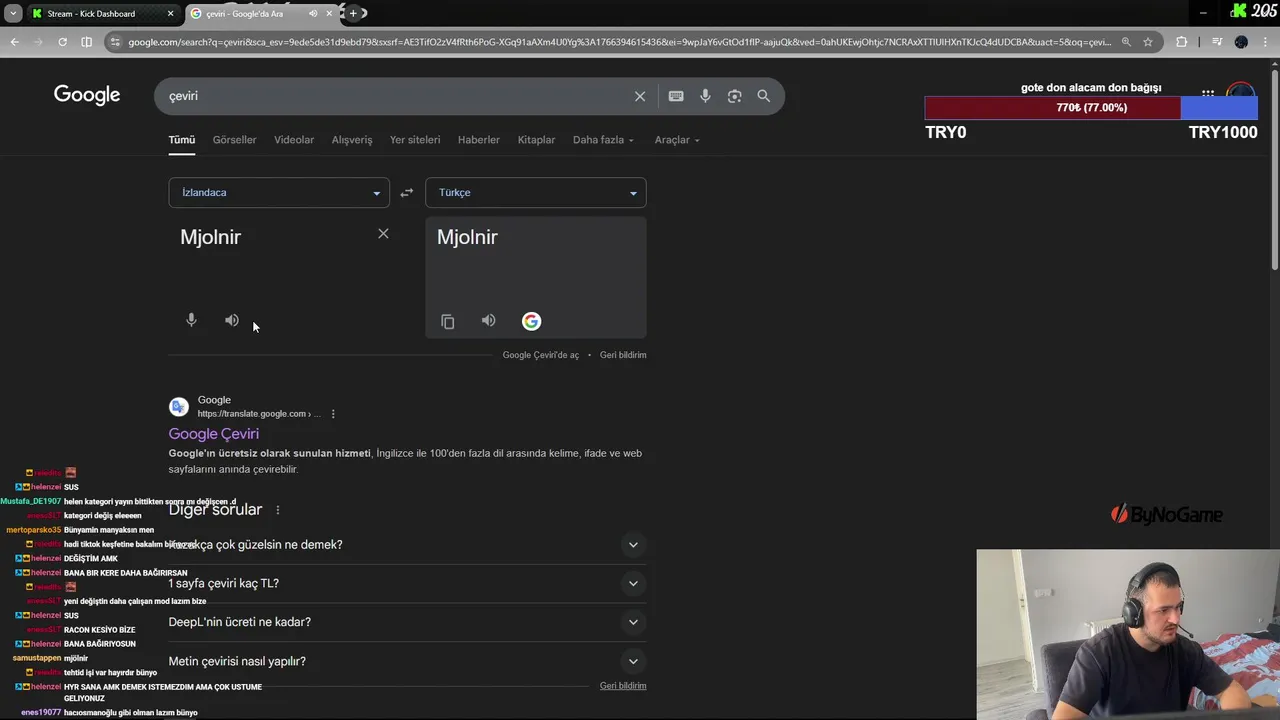
Task: Open the page zoom indicator
Action: [1126, 42]
